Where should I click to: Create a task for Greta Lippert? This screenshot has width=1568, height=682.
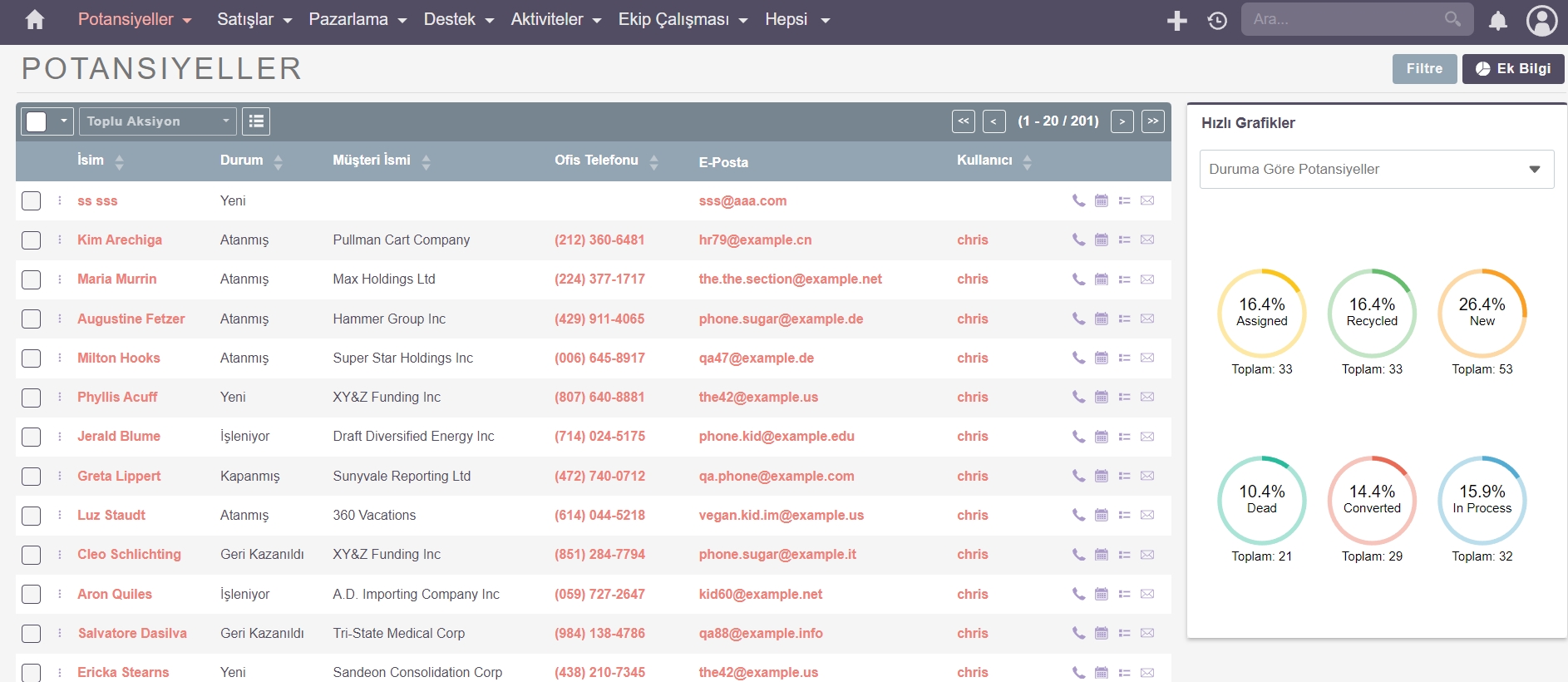coord(1124,476)
